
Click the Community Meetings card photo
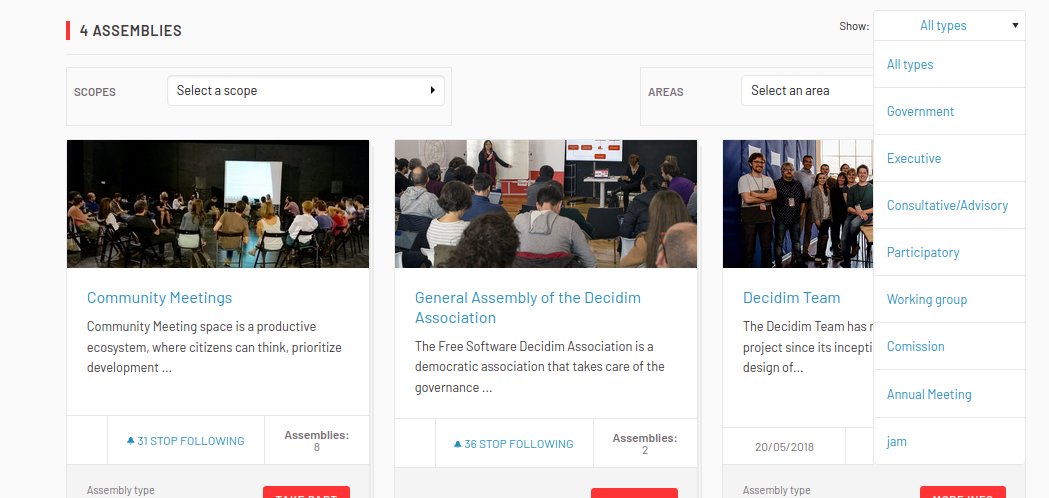pyautogui.click(x=217, y=203)
